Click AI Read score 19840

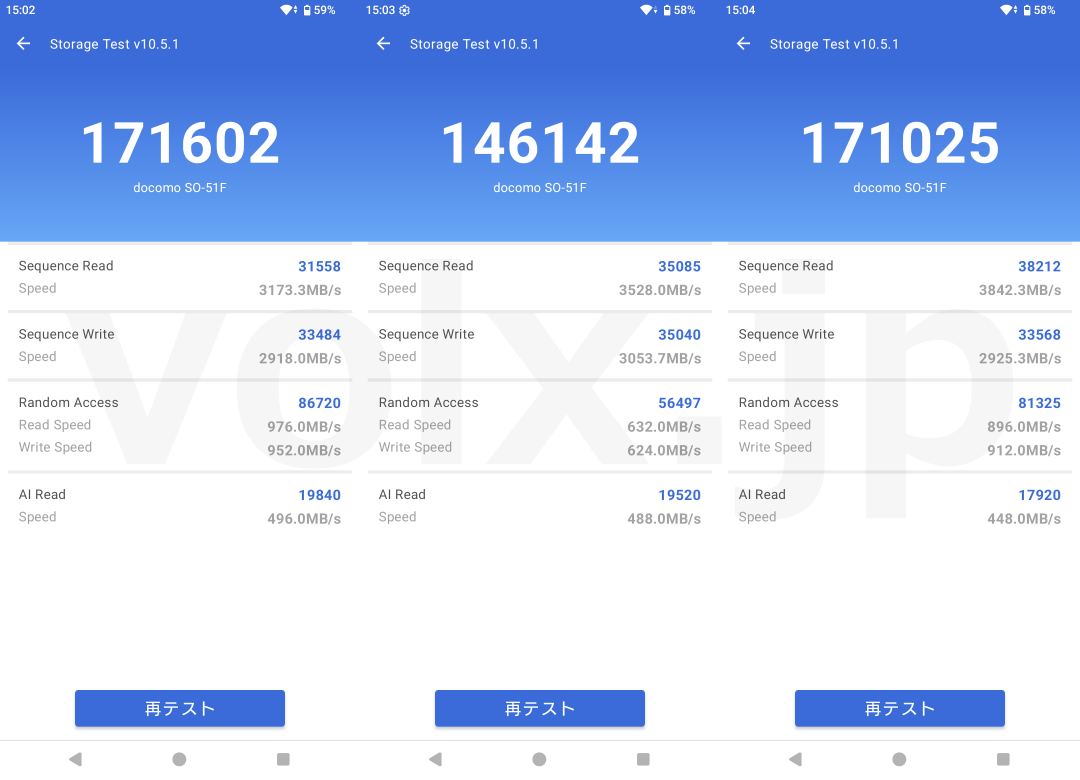pos(319,495)
